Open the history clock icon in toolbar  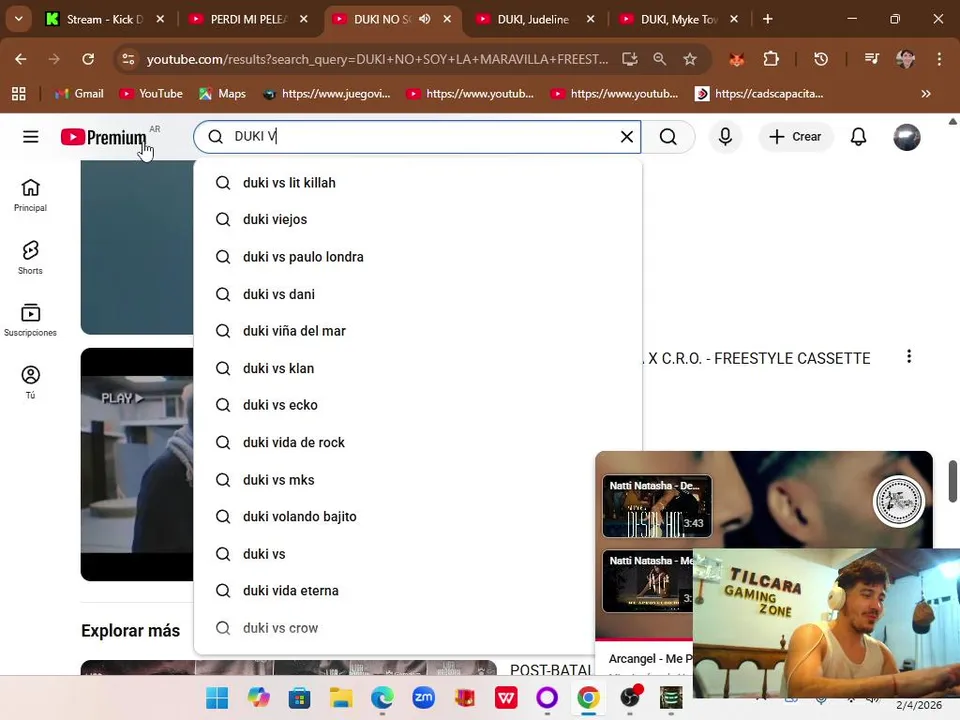point(821,59)
